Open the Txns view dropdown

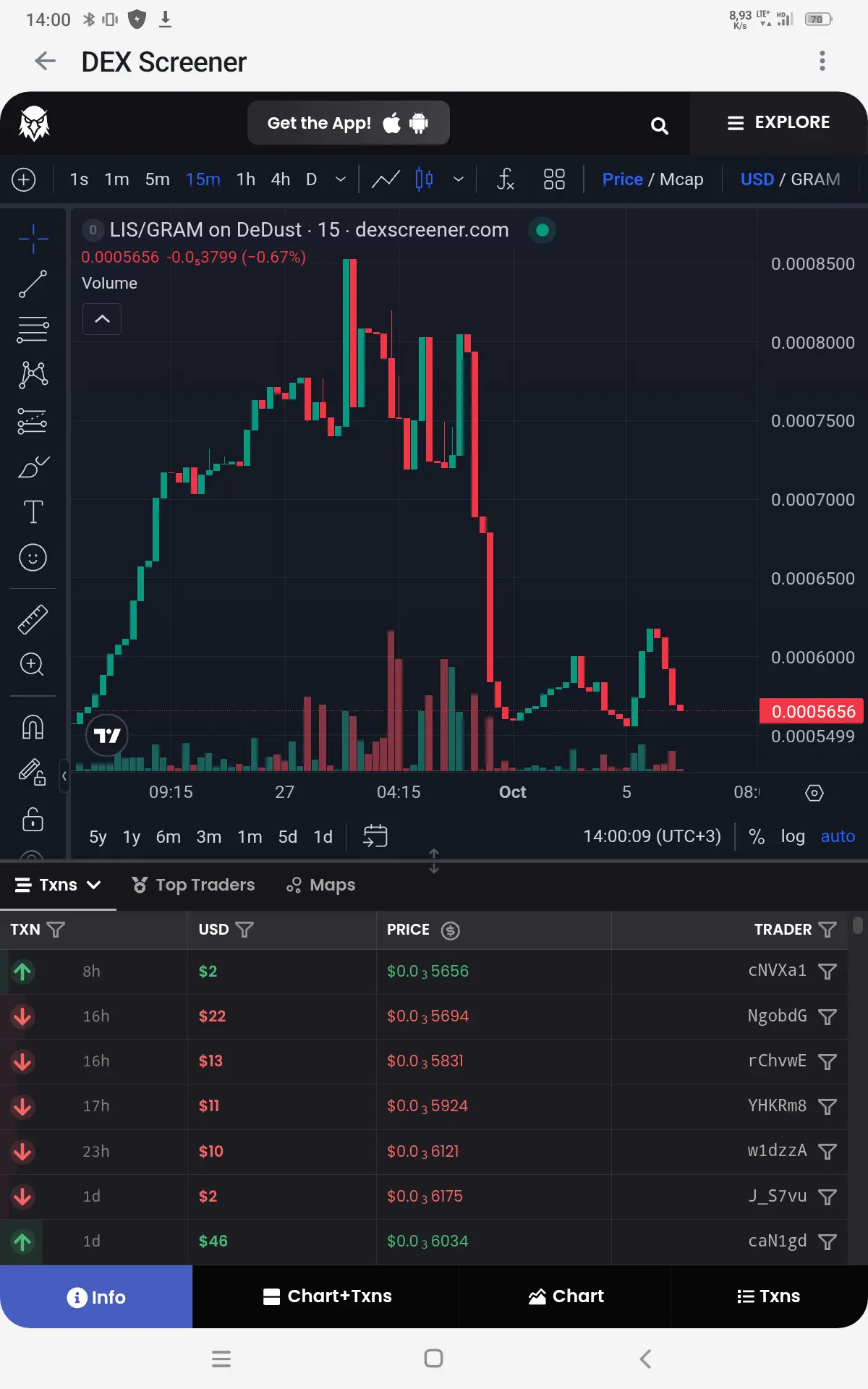[x=58, y=885]
